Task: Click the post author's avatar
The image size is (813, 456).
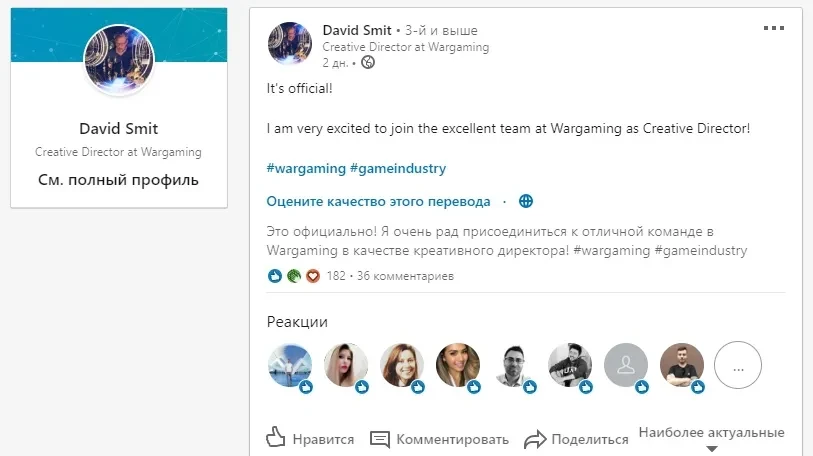Action: point(290,43)
